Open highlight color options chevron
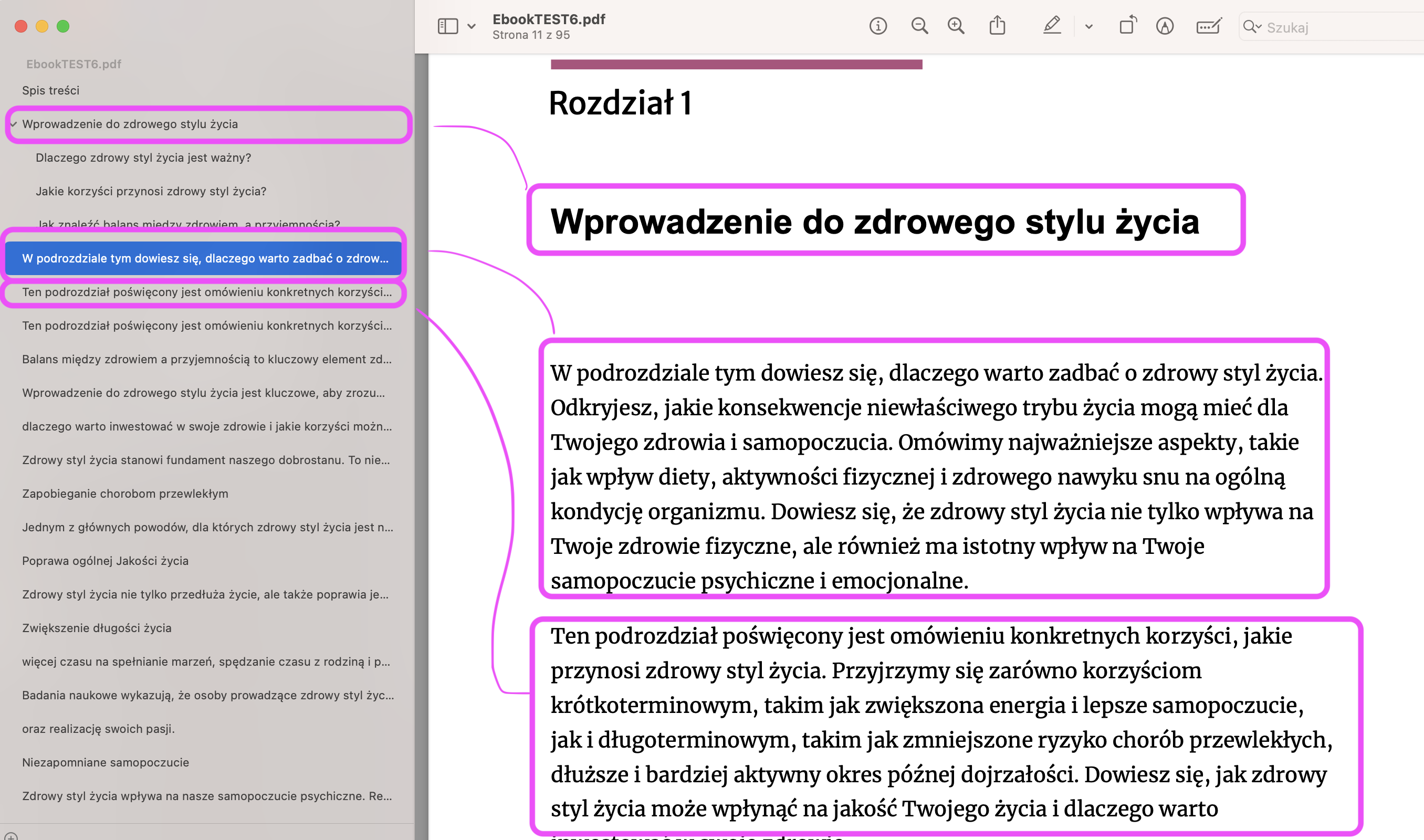1424x840 pixels. (1089, 26)
